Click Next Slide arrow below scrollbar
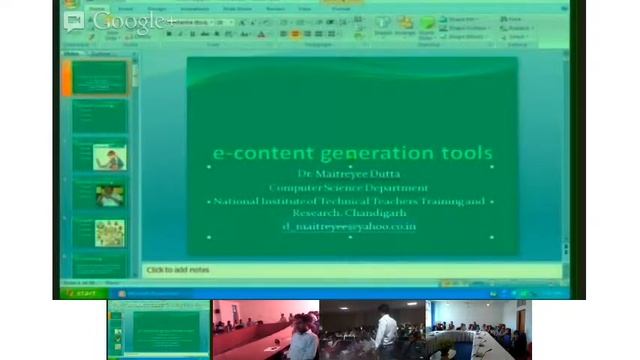The height and width of the screenshot is (360, 640). (x=566, y=253)
